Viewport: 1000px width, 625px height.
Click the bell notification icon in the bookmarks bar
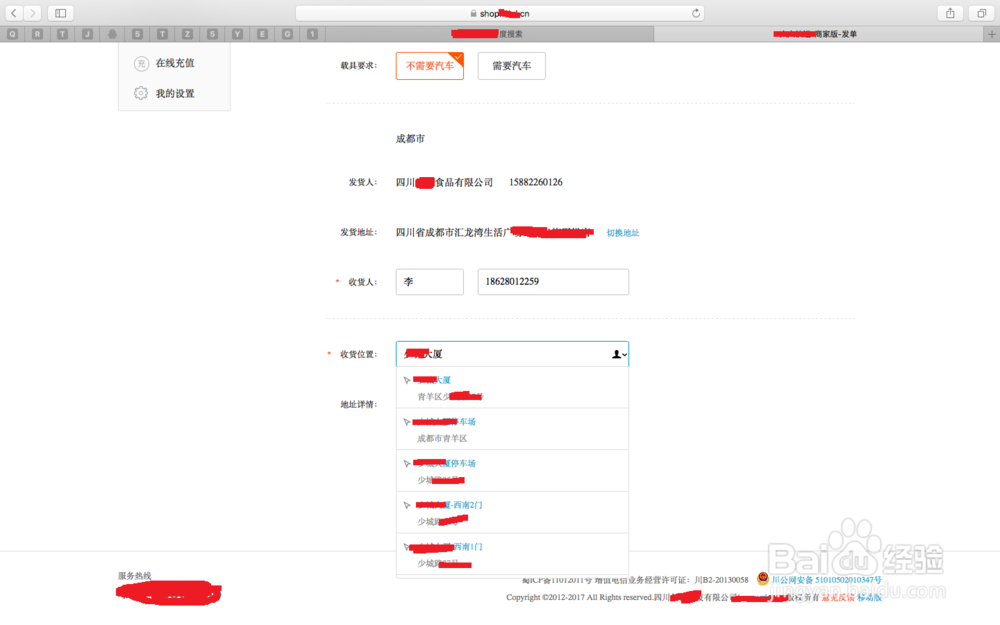112,33
